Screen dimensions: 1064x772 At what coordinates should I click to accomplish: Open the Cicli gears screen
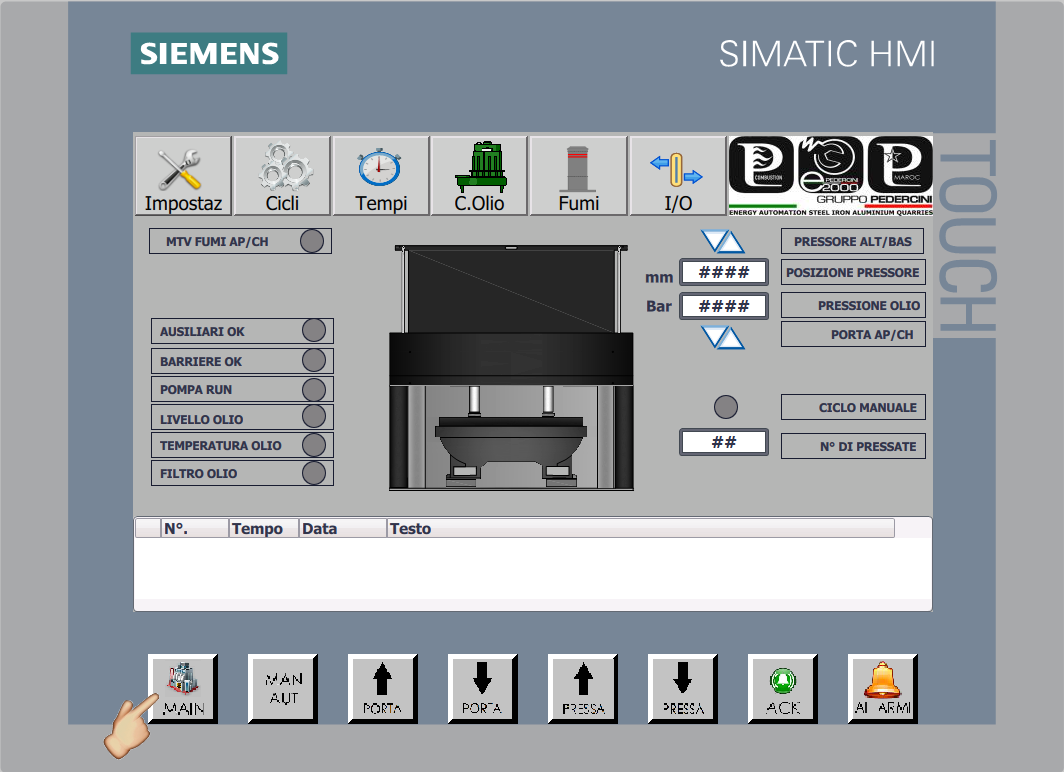tap(282, 176)
